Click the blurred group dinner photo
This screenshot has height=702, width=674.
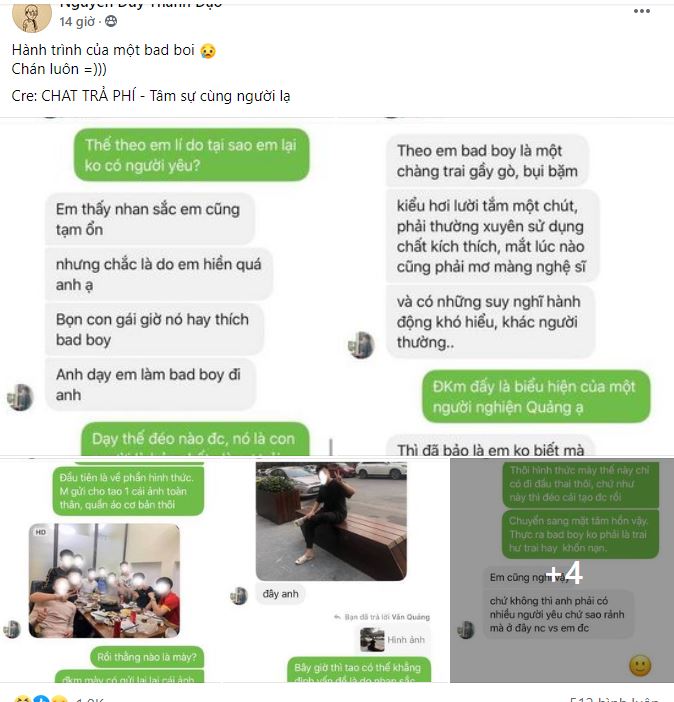click(104, 581)
